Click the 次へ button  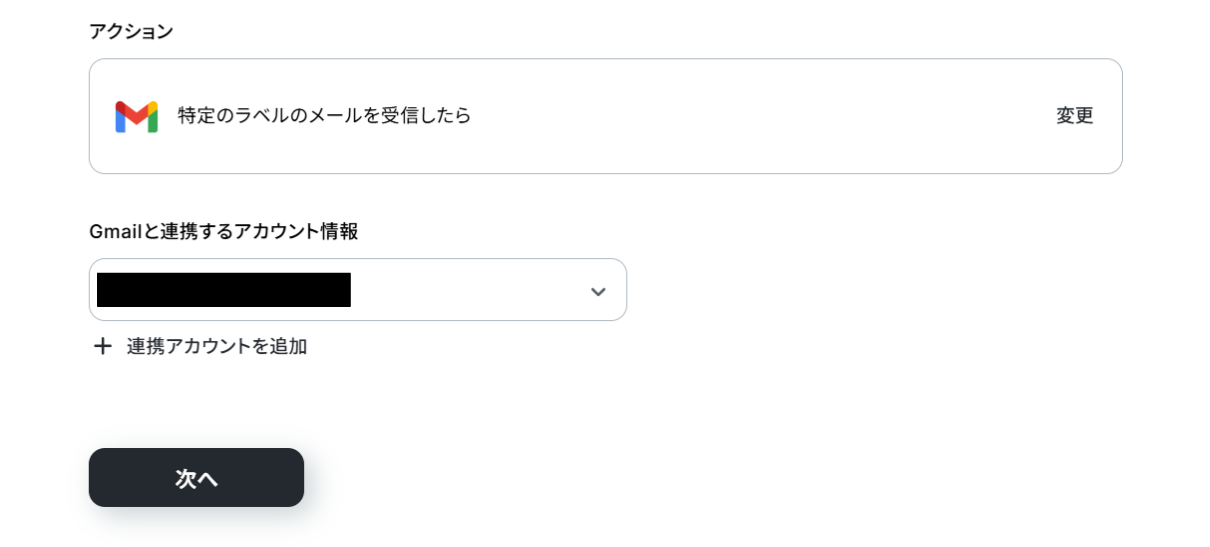196,478
